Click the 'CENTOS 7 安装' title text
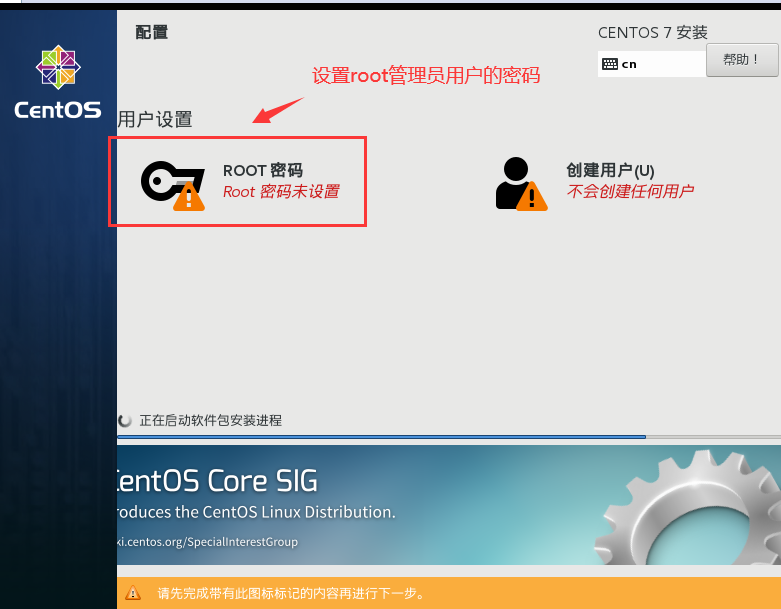 [x=652, y=33]
